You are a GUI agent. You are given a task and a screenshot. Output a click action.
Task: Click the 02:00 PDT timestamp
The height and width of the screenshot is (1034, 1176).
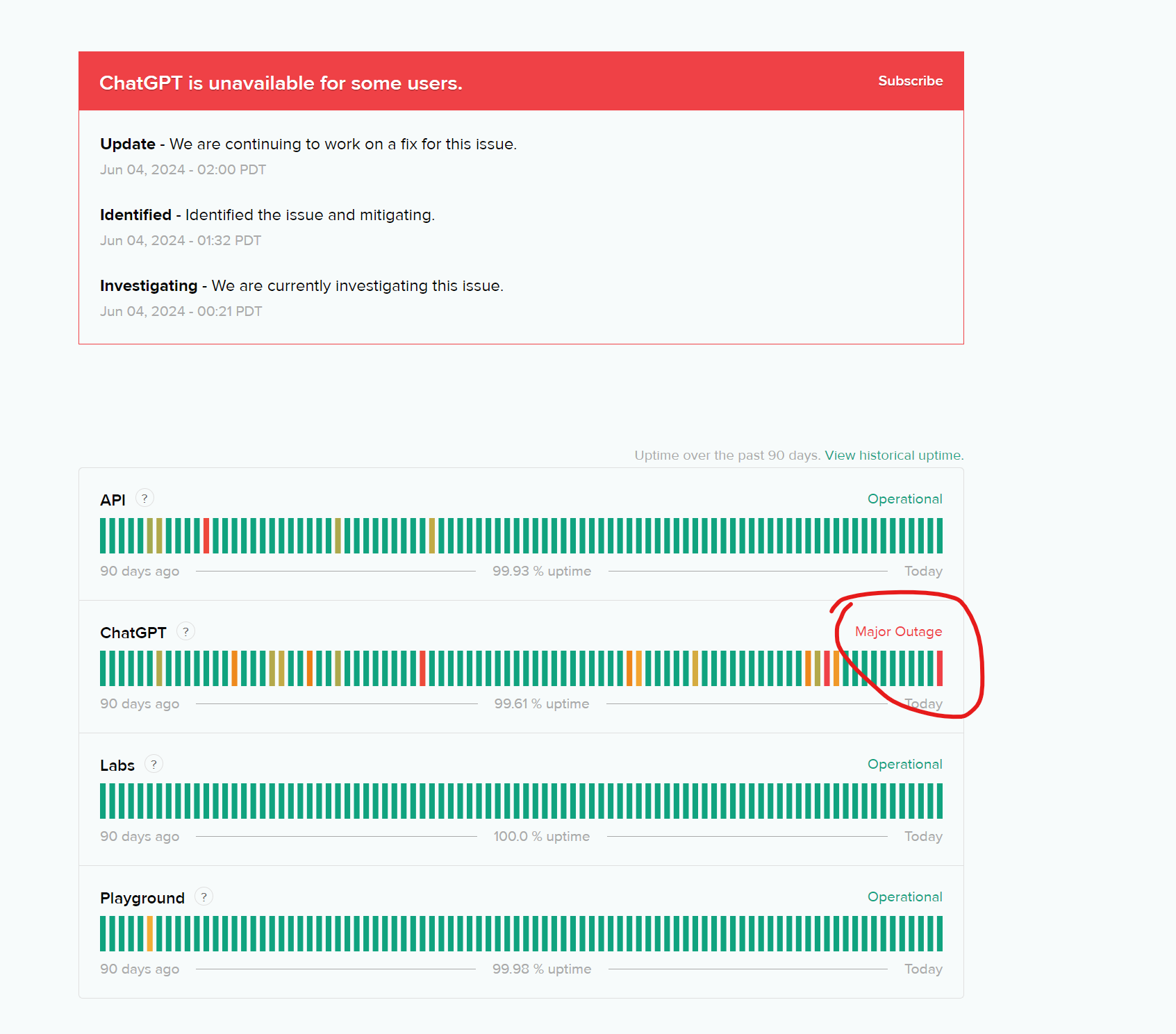183,169
